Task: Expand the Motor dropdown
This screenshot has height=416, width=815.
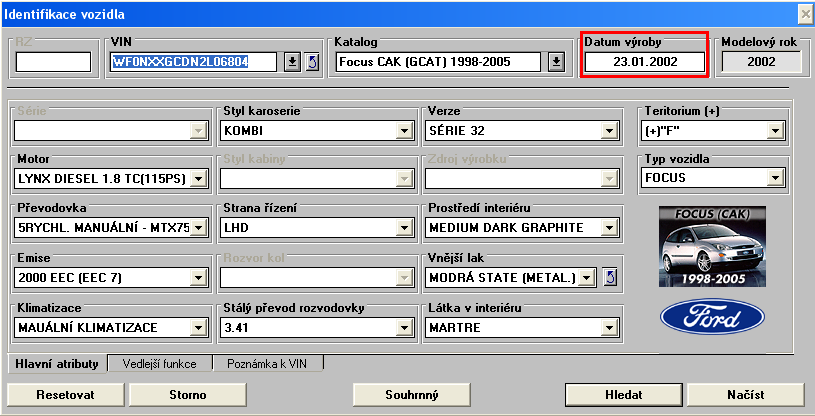Action: [198, 179]
